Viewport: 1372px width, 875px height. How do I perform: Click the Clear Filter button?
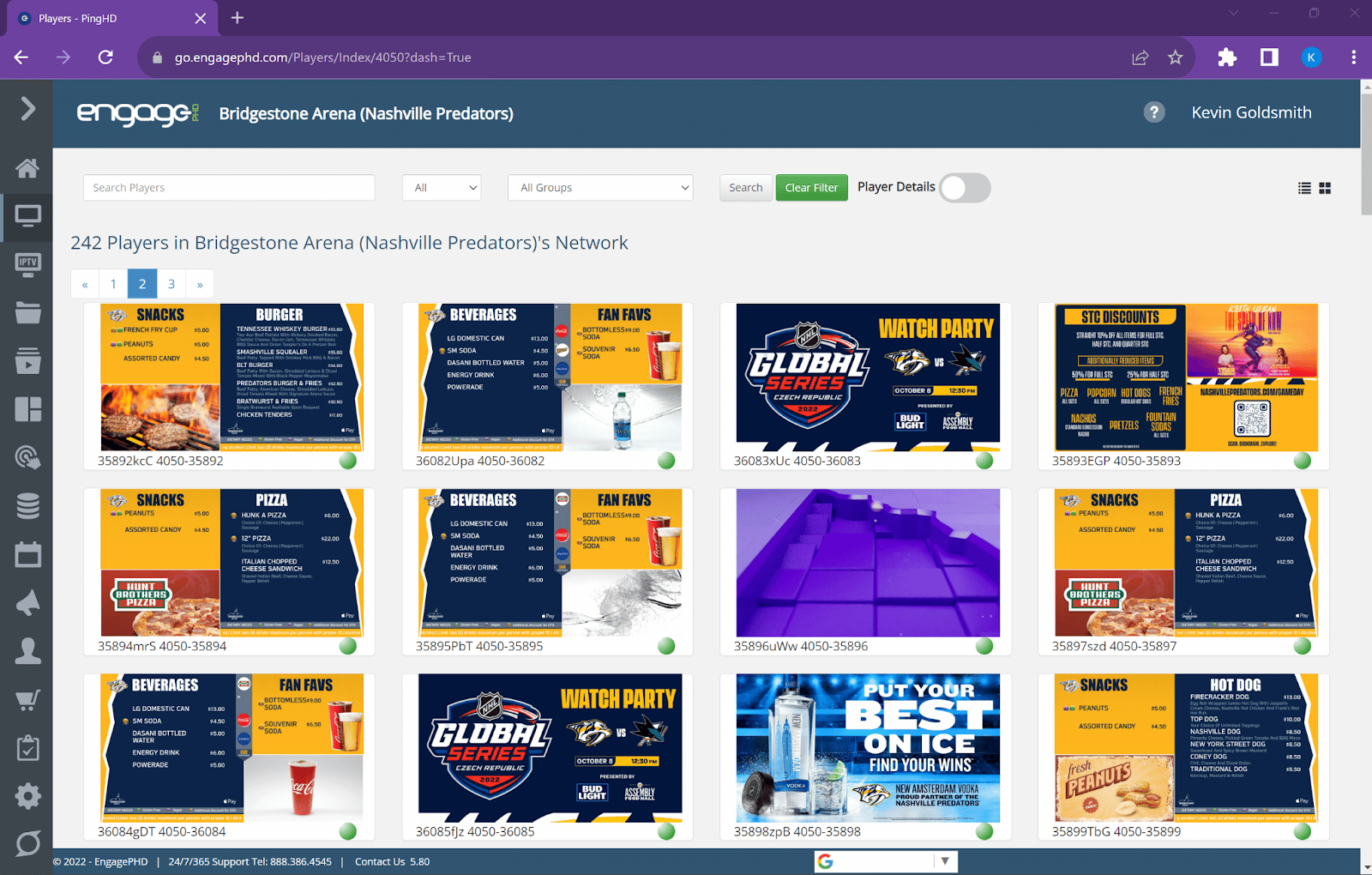811,188
